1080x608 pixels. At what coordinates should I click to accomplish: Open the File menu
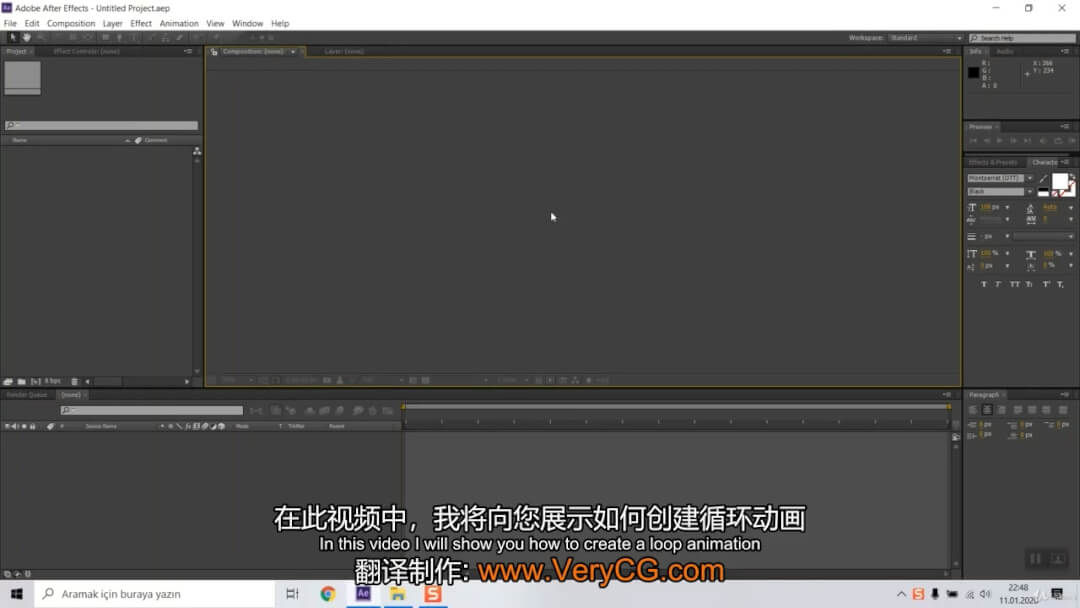pos(10,23)
